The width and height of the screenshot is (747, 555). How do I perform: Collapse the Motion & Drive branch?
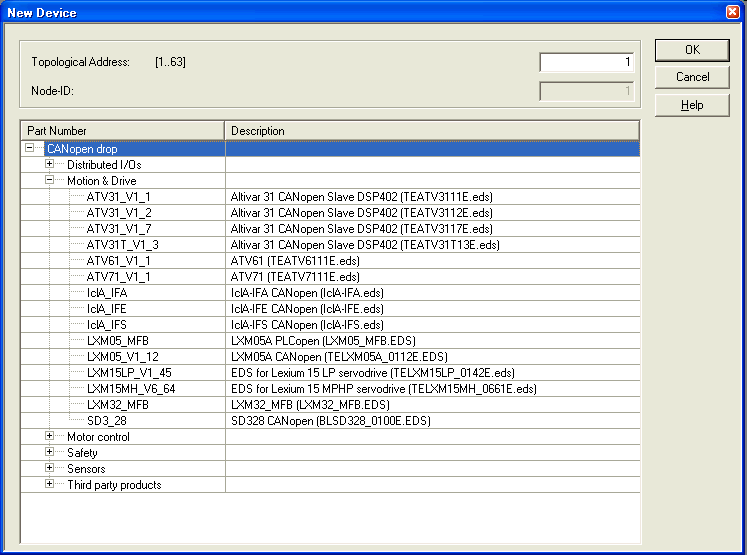pyautogui.click(x=50, y=180)
